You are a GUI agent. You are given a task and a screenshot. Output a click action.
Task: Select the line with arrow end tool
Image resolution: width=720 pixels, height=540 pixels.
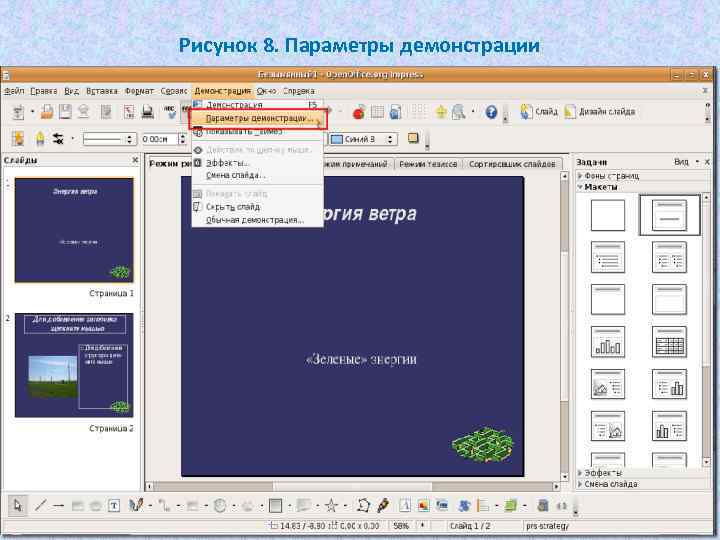click(58, 506)
